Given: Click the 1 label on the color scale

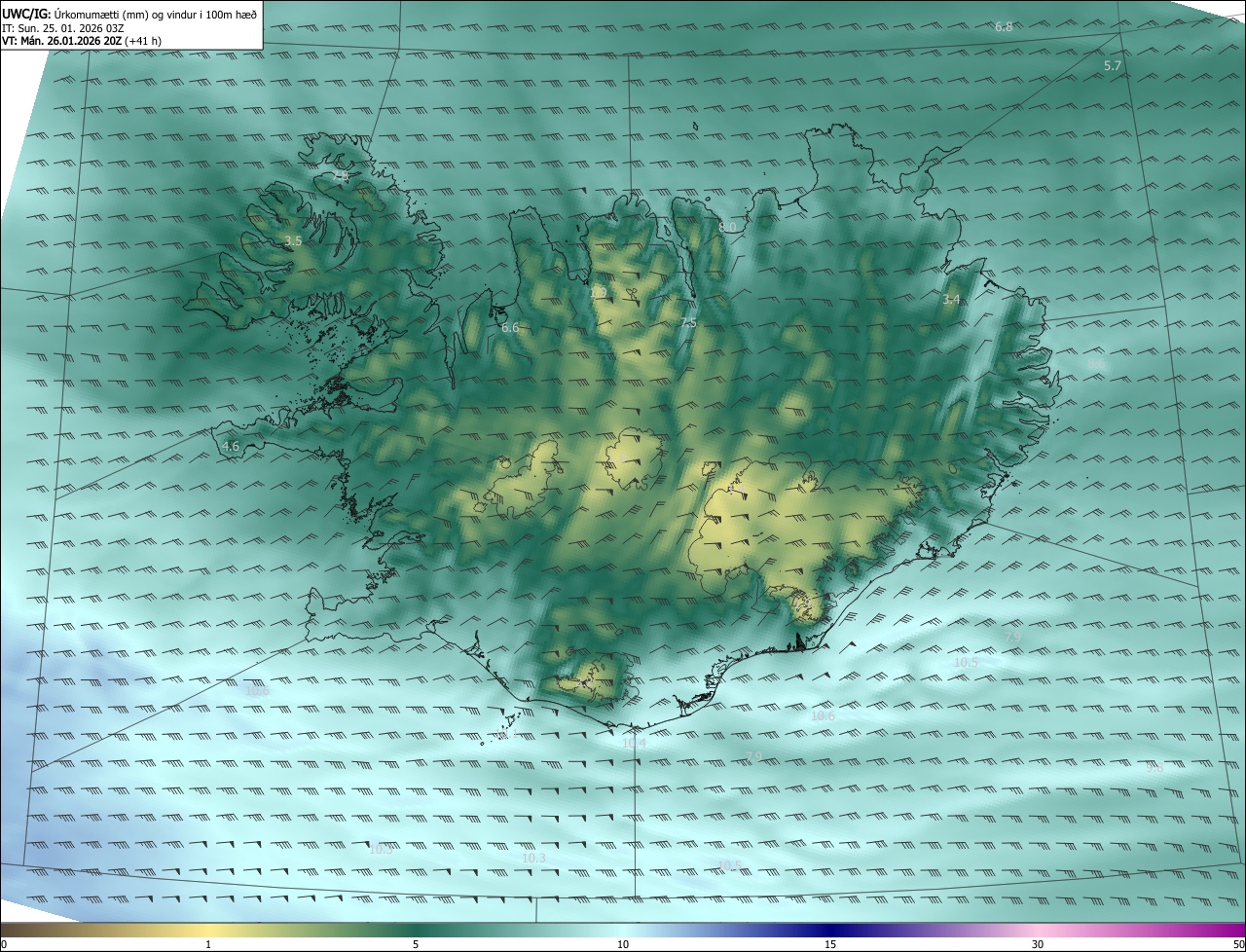Looking at the screenshot, I should [208, 944].
